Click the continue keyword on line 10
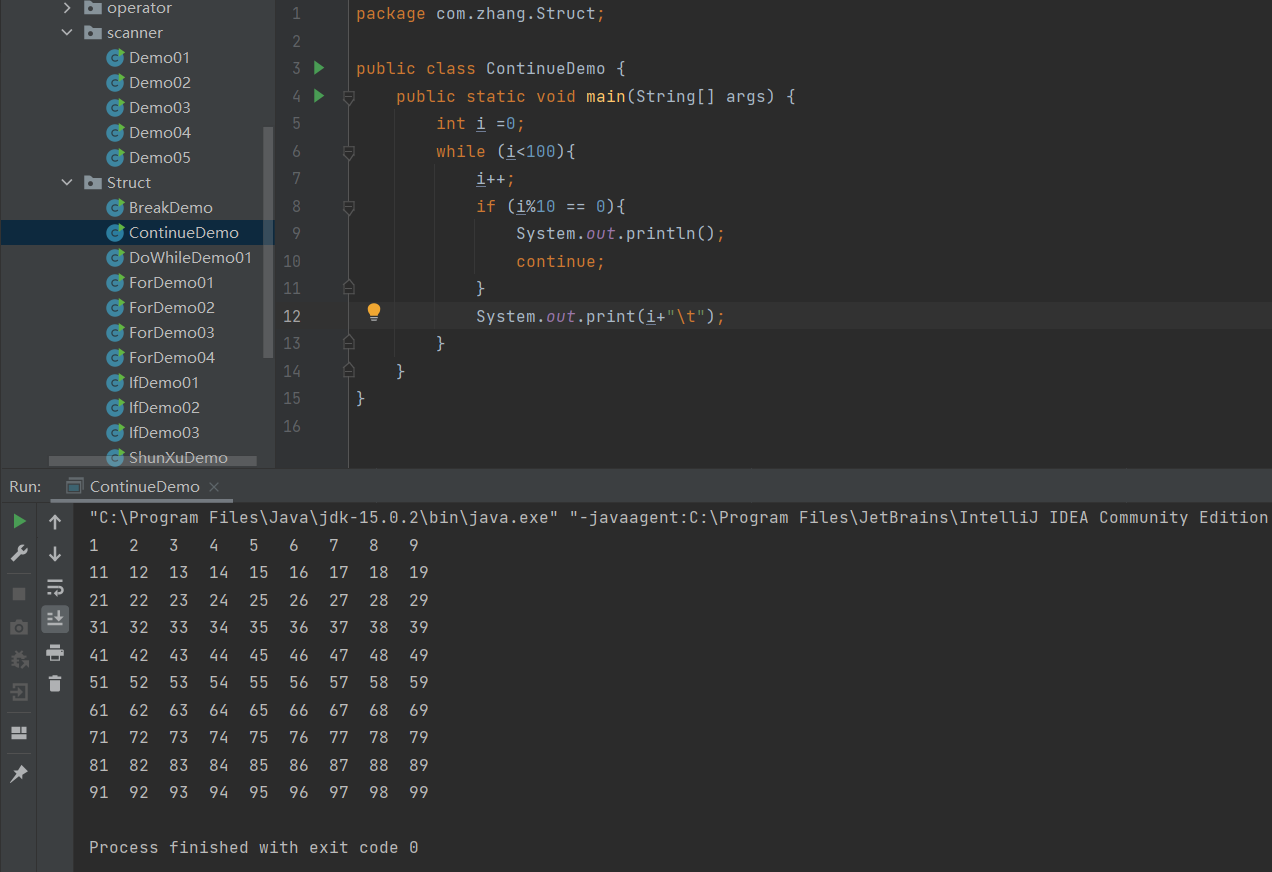 (x=557, y=262)
